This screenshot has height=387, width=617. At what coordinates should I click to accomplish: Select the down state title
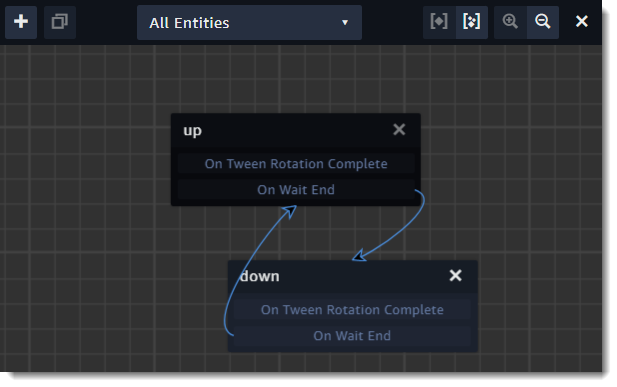click(x=260, y=276)
